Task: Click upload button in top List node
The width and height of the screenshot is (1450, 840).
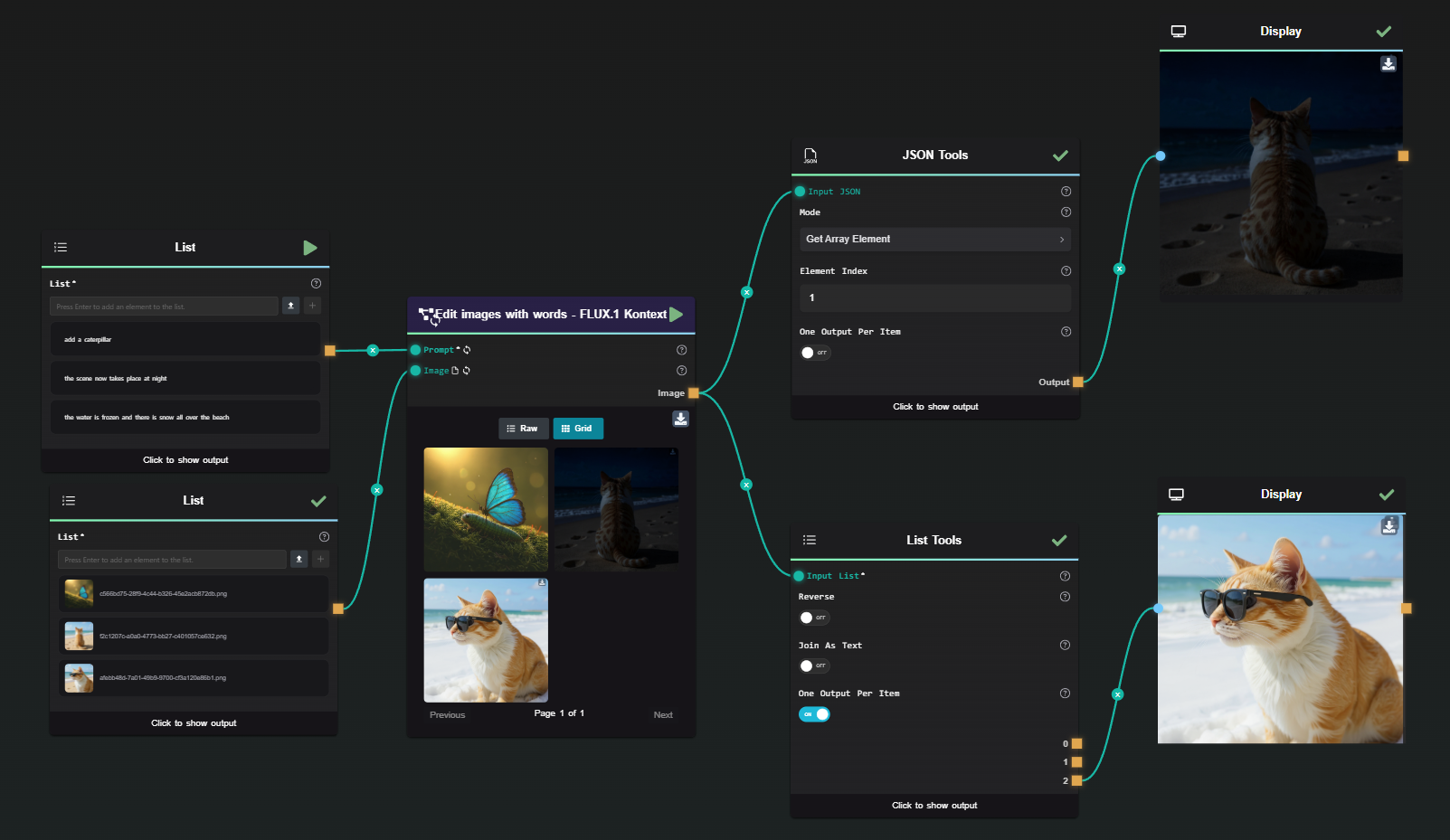Action: [290, 306]
